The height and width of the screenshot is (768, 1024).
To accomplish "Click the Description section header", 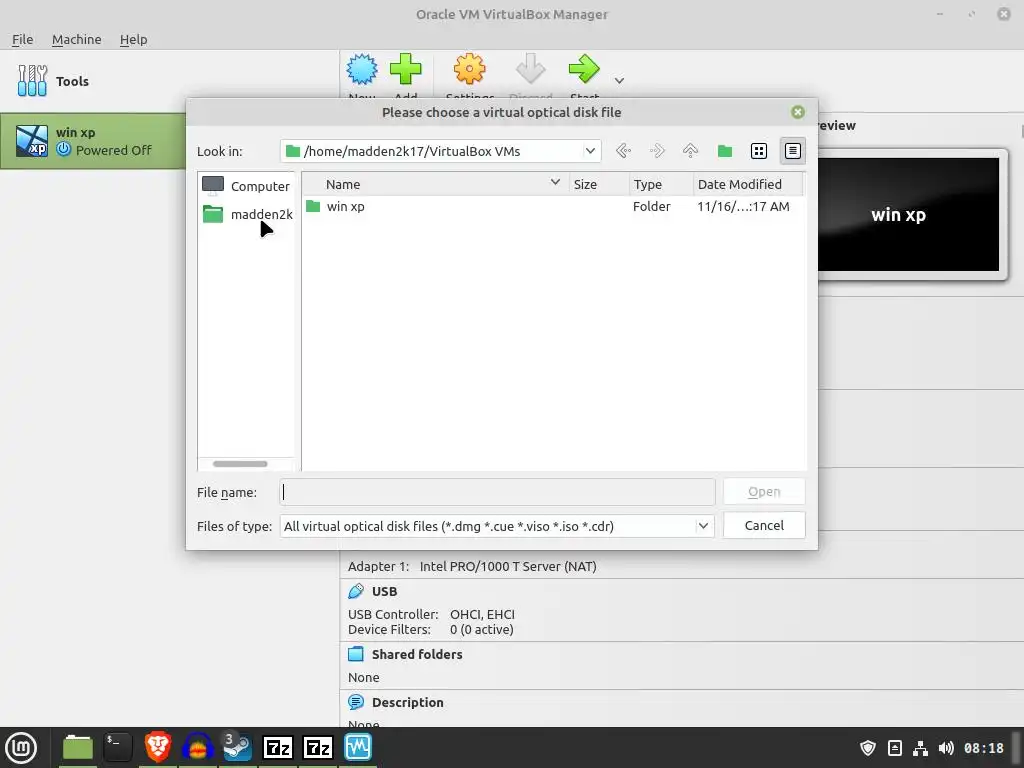I will coord(408,702).
